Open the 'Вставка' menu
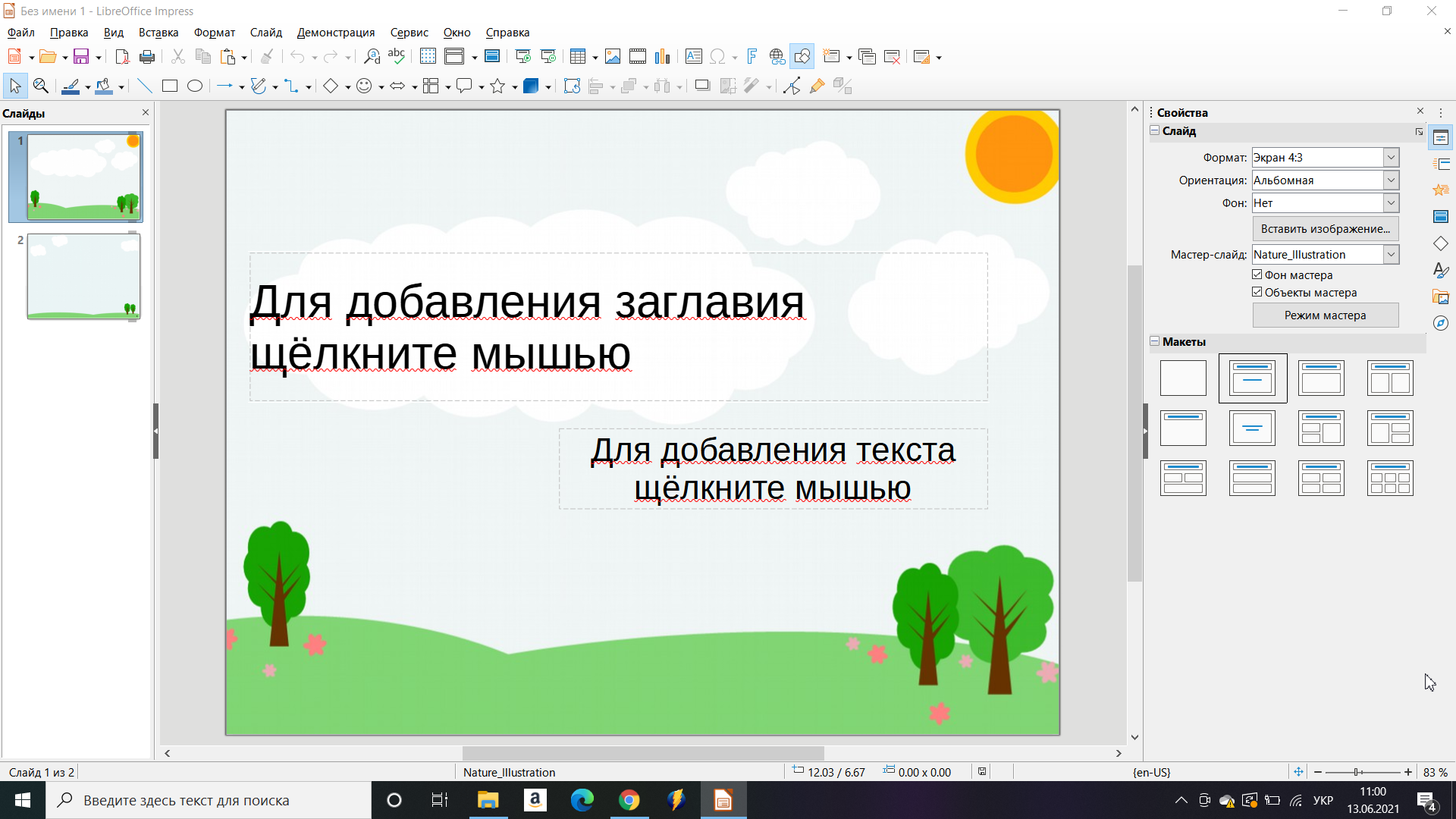This screenshot has height=819, width=1456. [x=158, y=33]
